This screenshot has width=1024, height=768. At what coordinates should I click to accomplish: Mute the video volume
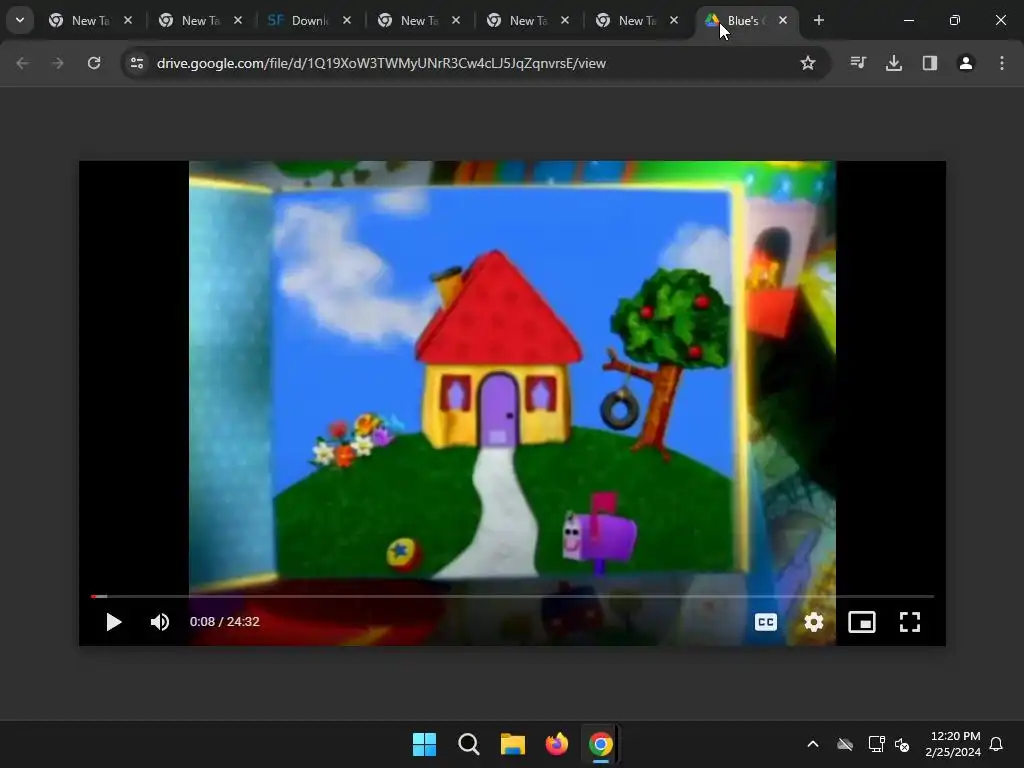point(160,622)
